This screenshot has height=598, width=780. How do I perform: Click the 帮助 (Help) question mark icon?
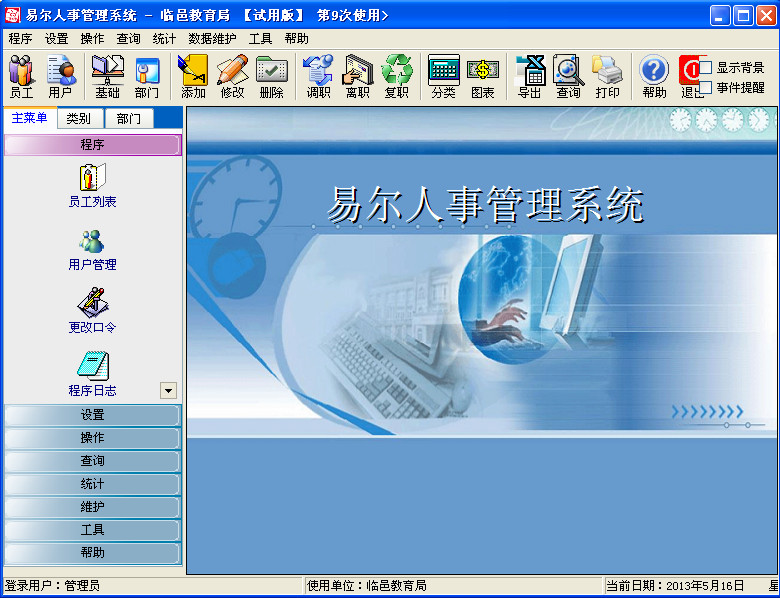point(654,77)
